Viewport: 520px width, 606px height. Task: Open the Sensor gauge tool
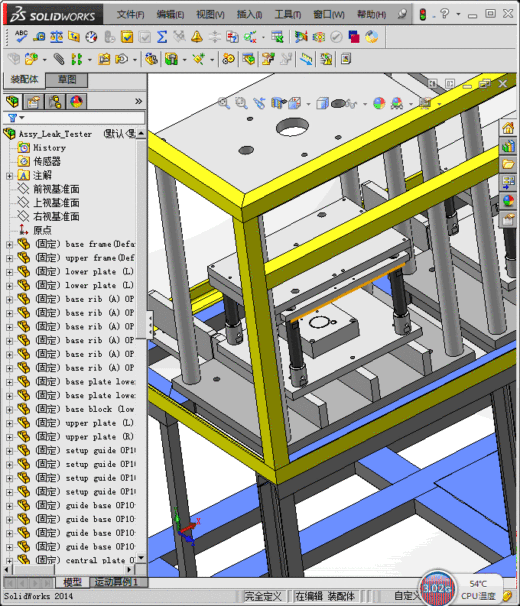[x=91, y=37]
